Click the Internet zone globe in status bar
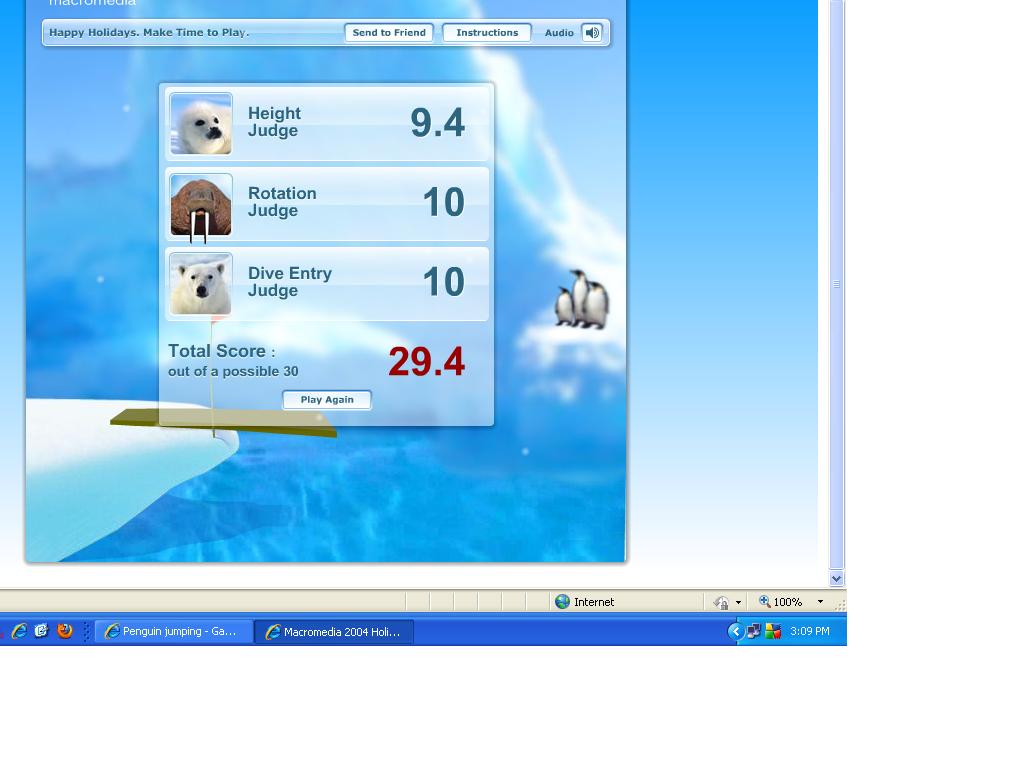 (563, 602)
